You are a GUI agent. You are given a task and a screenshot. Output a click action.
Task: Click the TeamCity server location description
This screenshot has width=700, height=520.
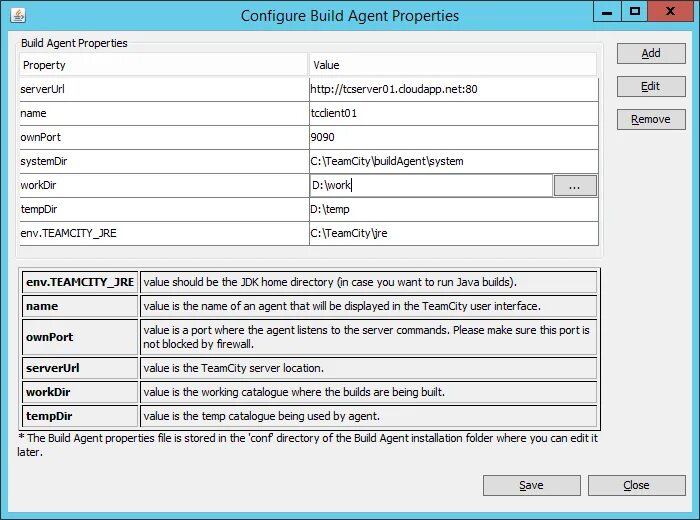[x=233, y=368]
